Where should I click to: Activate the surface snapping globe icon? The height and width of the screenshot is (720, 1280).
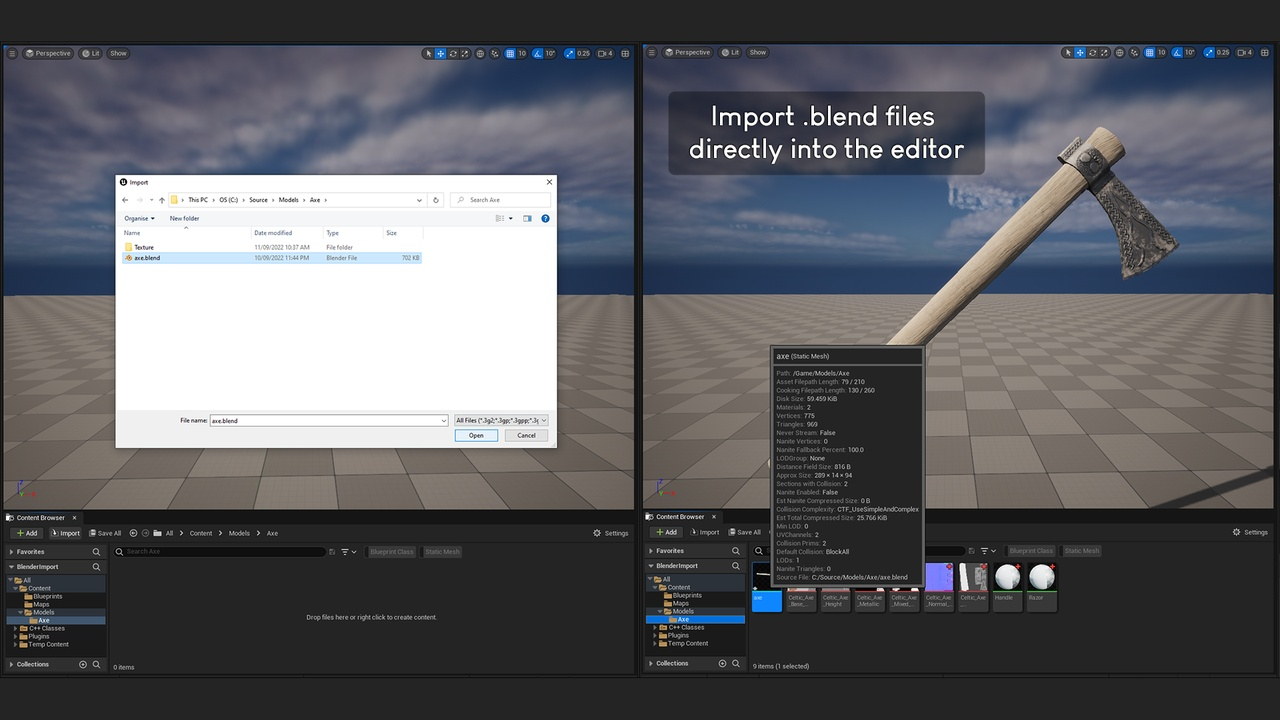click(x=480, y=53)
